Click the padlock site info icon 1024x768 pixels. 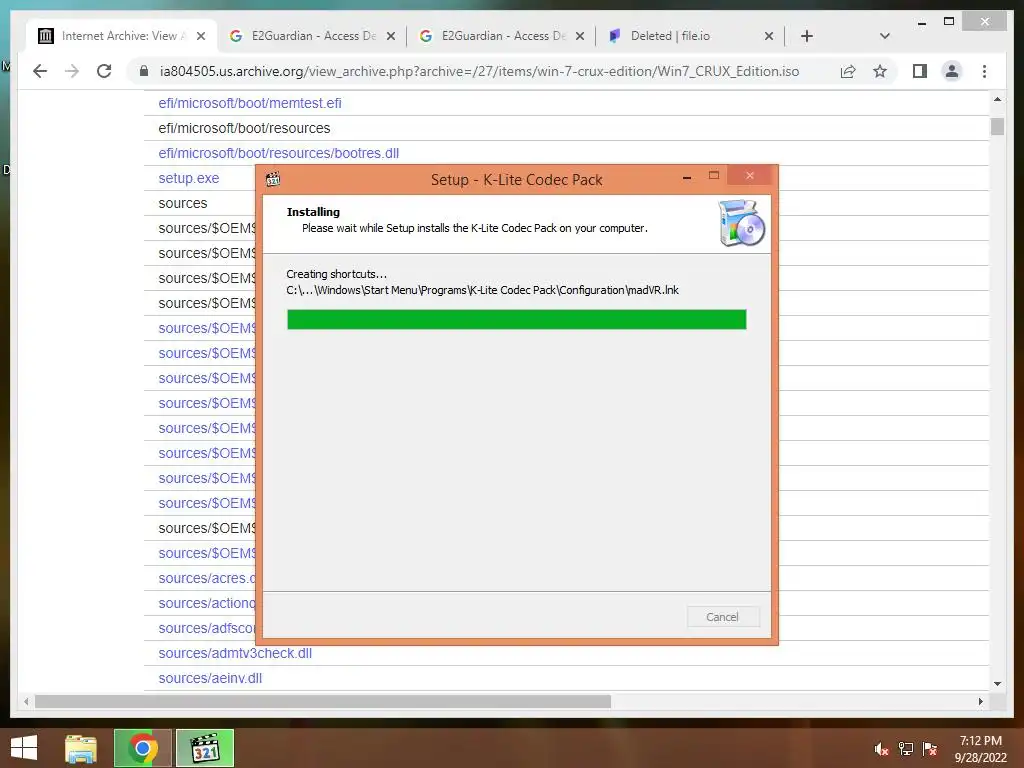pyautogui.click(x=144, y=71)
